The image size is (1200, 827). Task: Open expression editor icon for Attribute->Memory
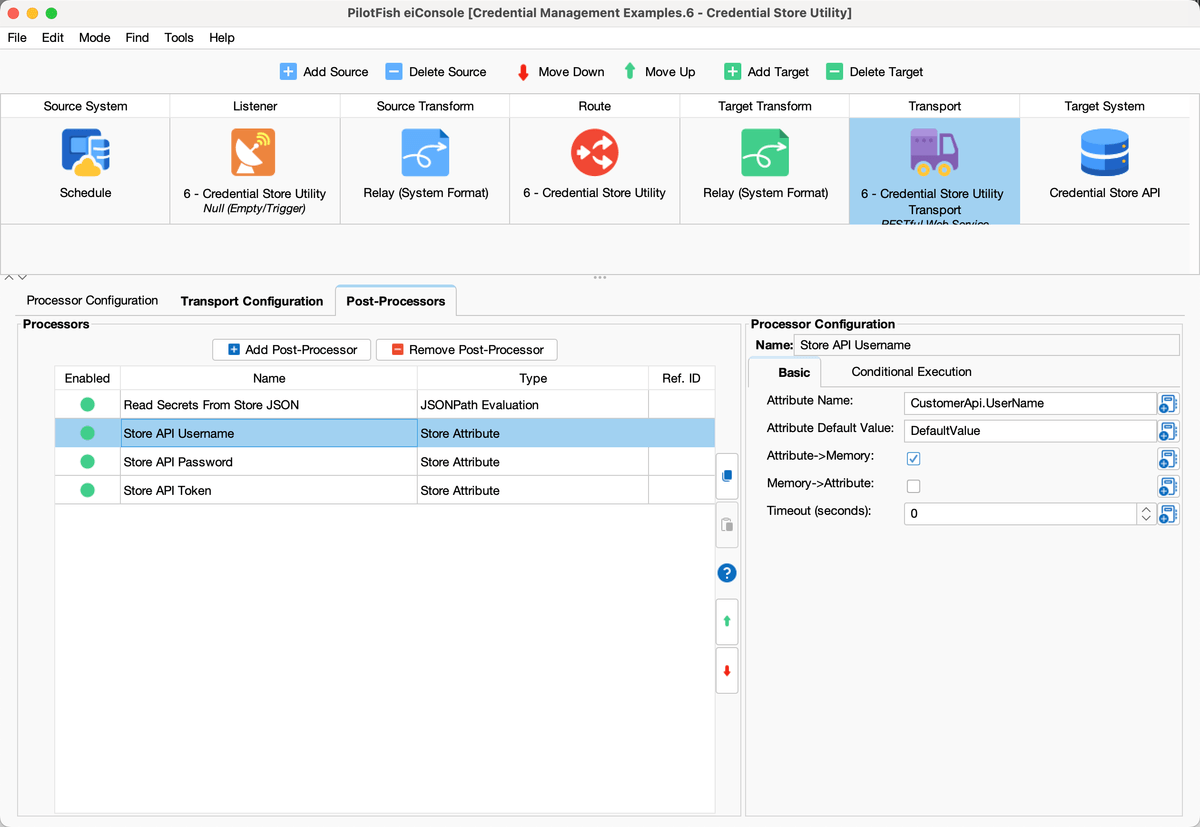(1168, 458)
